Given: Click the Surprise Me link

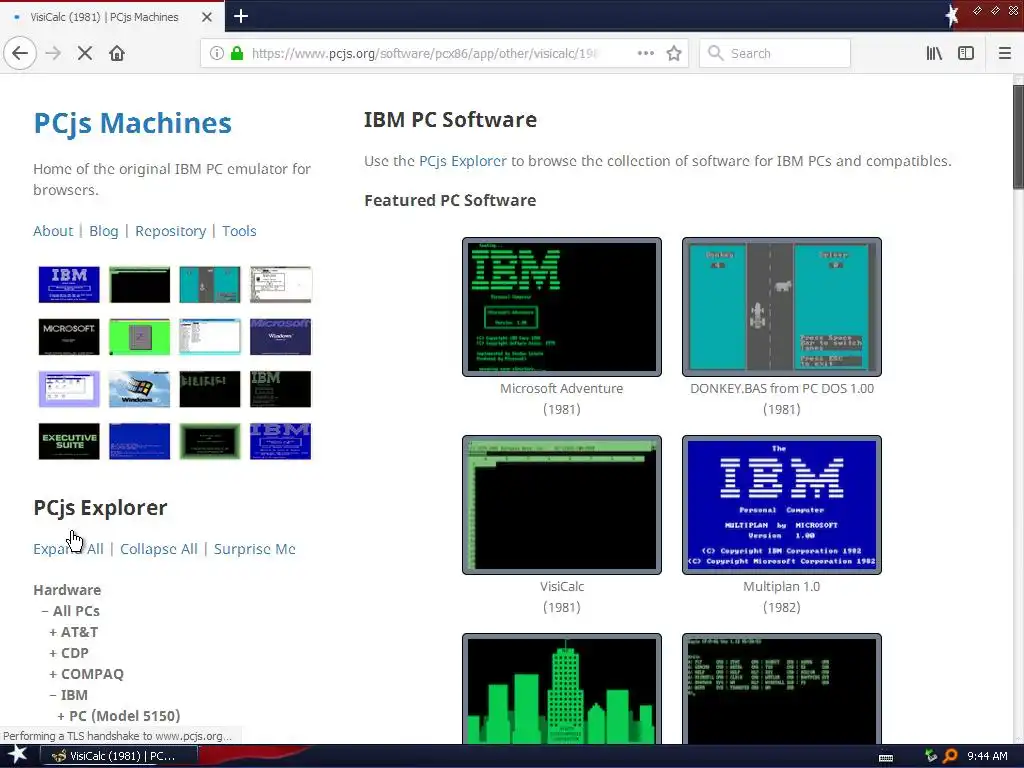Looking at the screenshot, I should point(255,549).
